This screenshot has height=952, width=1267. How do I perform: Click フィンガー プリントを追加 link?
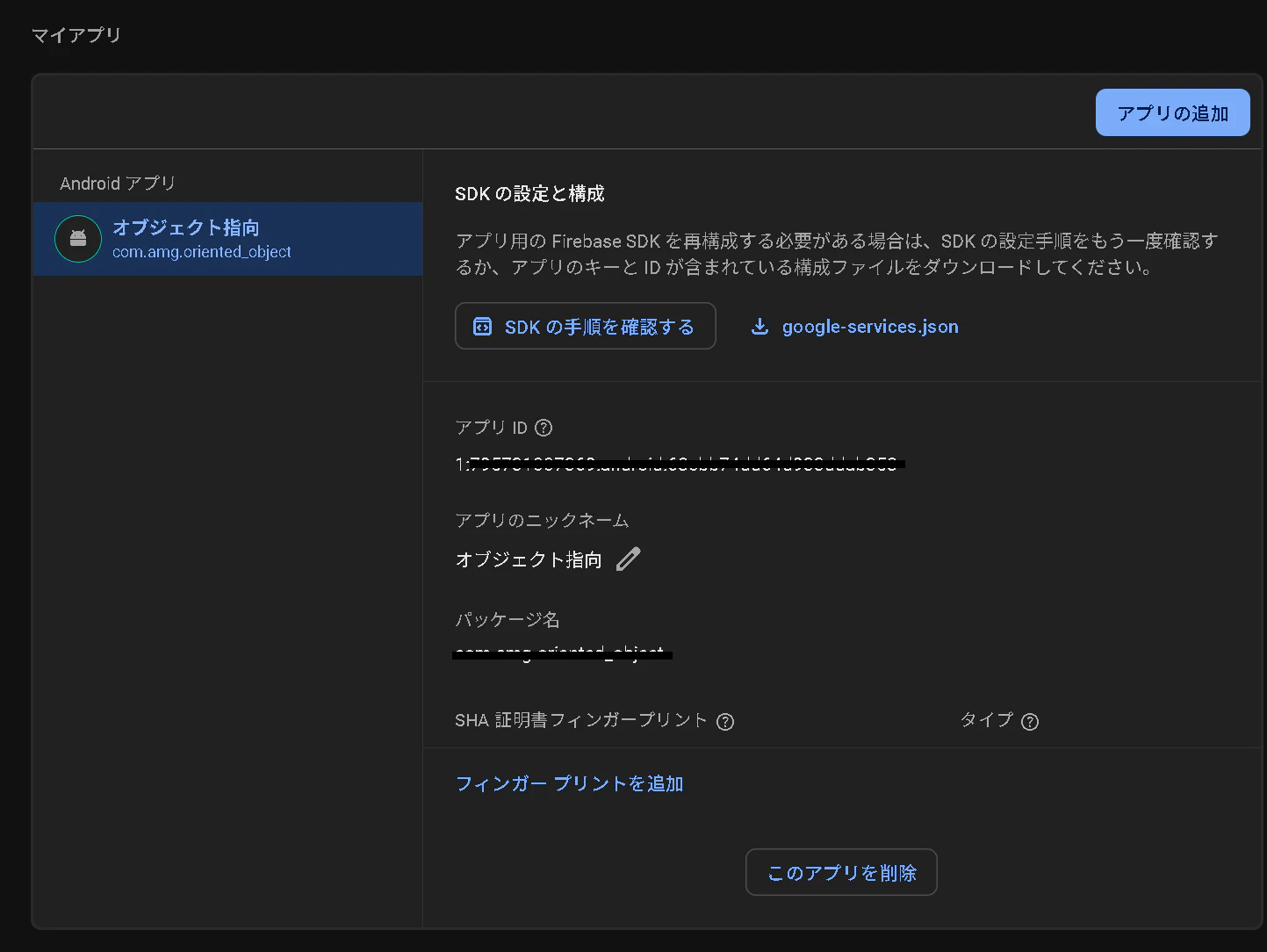[x=569, y=783]
